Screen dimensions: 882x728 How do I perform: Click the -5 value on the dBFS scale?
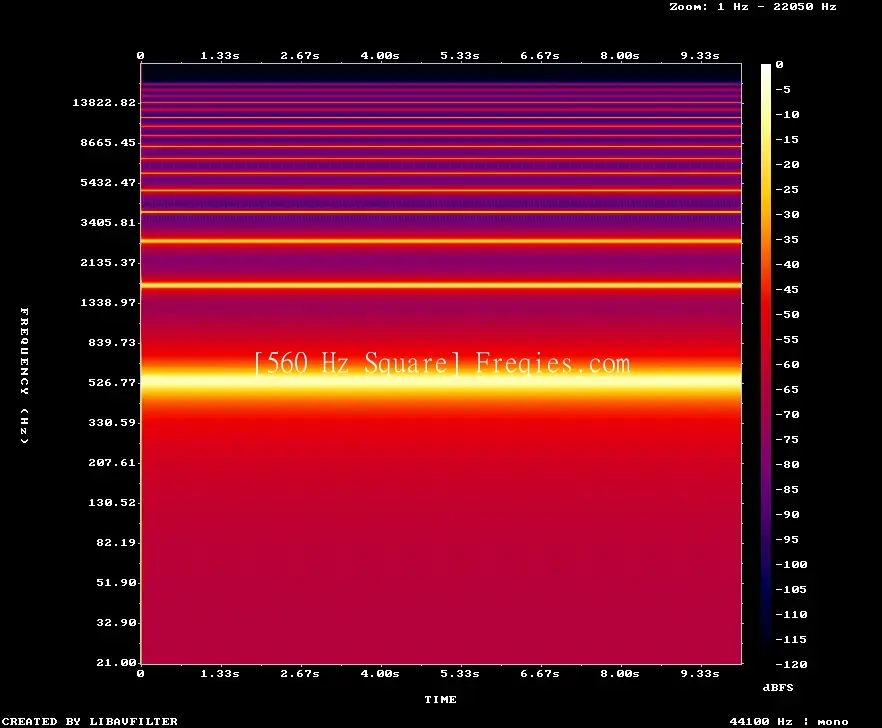tap(783, 89)
